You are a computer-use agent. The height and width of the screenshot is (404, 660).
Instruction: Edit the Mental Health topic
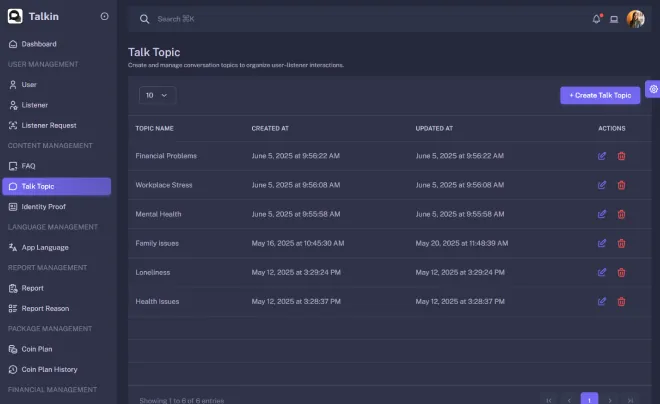click(602, 214)
